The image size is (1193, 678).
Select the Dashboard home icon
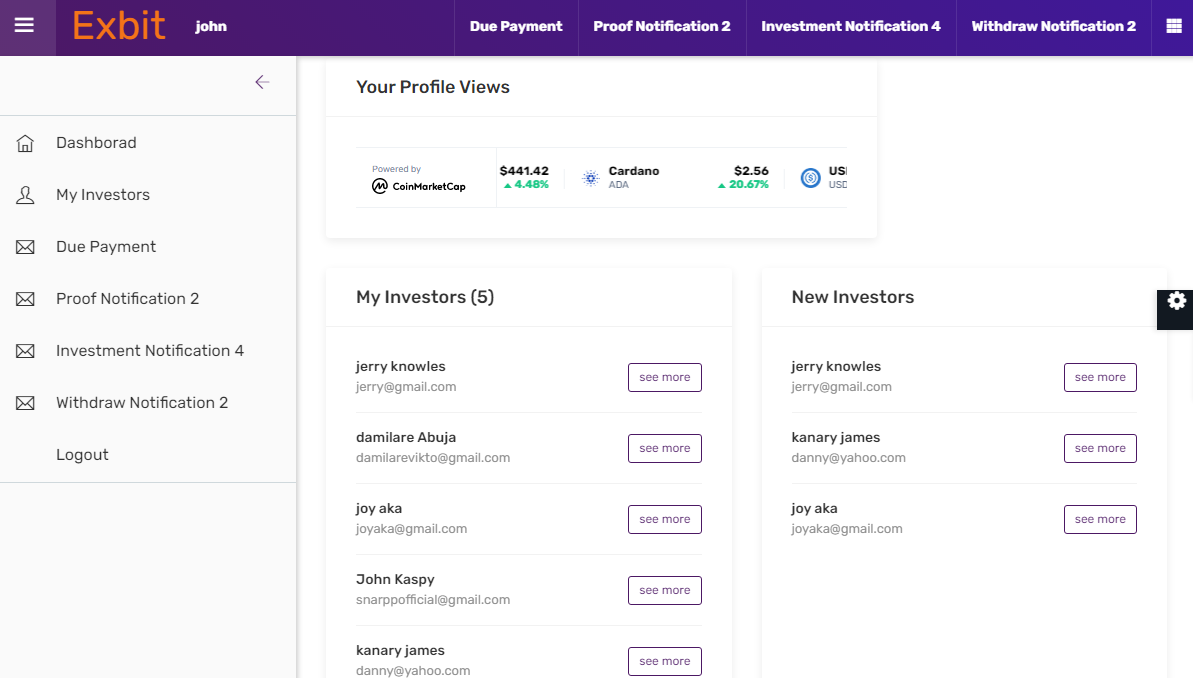click(x=24, y=142)
